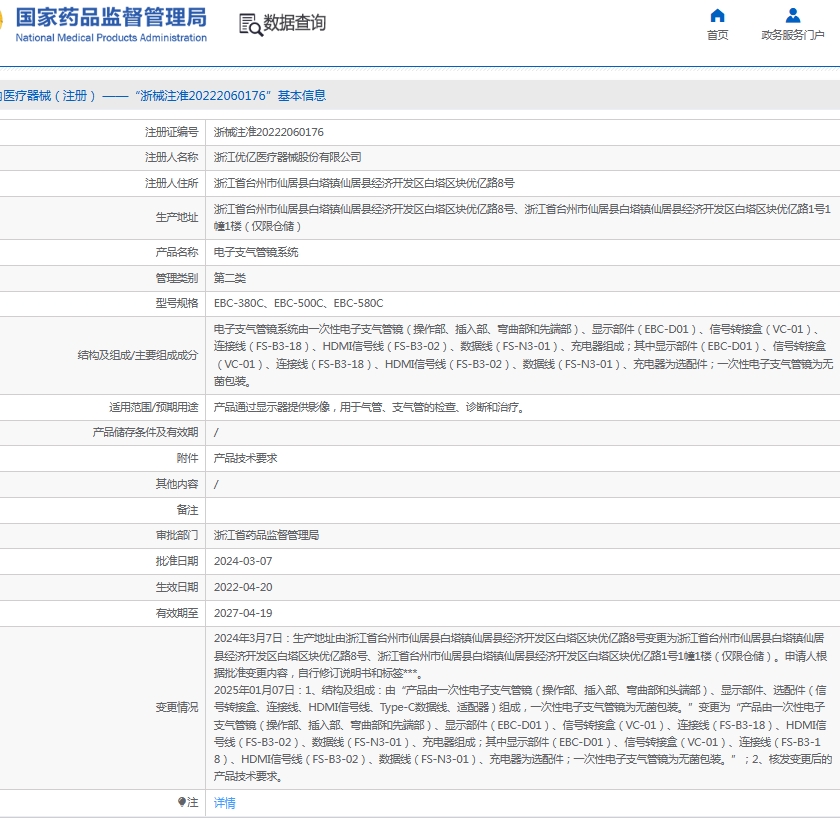The height and width of the screenshot is (819, 840).
Task: Click the 有效期至 row label
Action: [x=177, y=613]
